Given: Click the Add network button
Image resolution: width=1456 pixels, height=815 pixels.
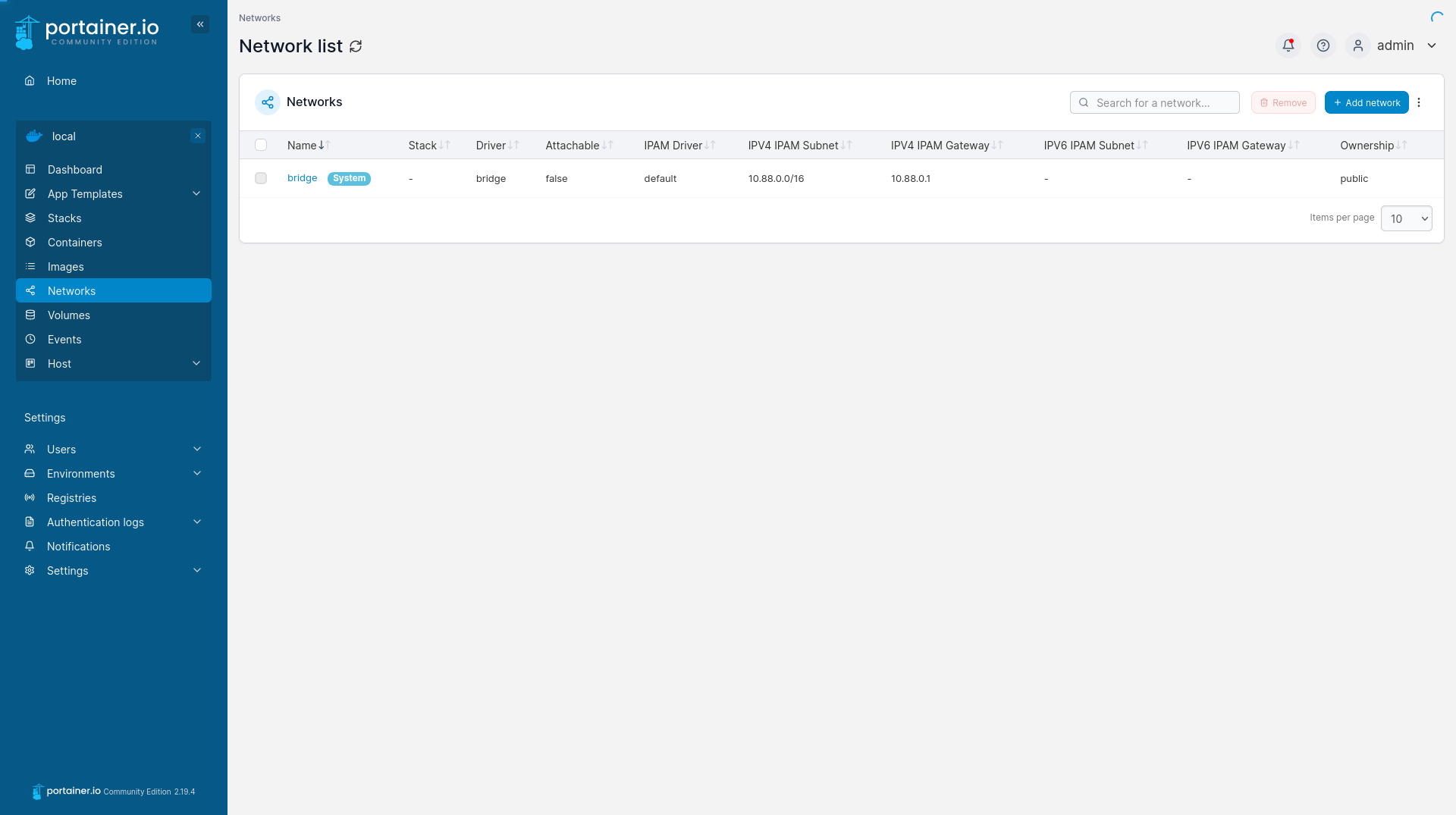Looking at the screenshot, I should [x=1367, y=102].
